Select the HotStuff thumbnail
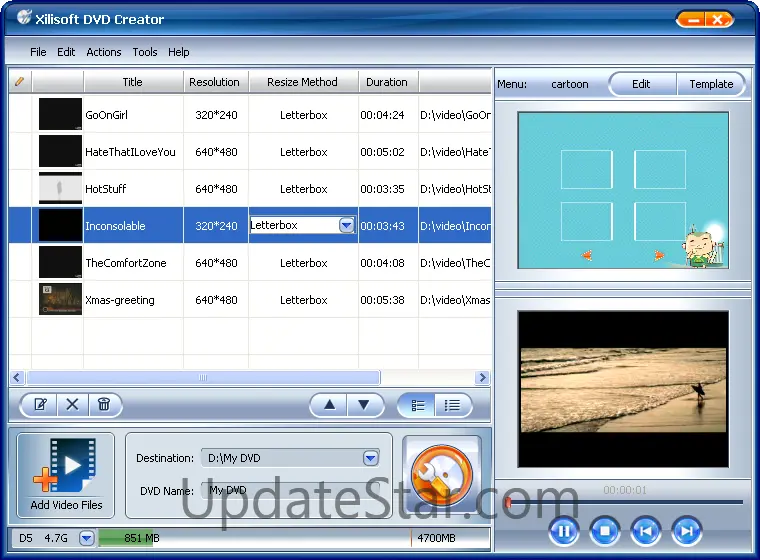 click(x=60, y=188)
